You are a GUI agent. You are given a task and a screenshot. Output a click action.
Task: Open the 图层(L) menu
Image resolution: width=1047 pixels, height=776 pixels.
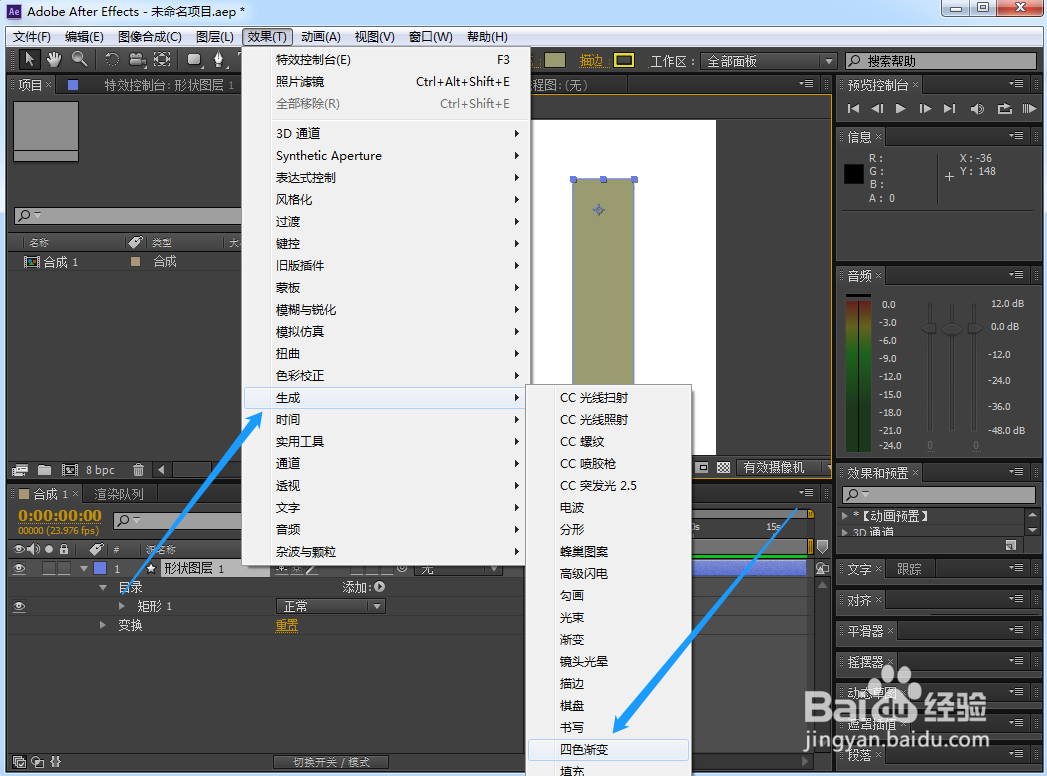[x=214, y=37]
